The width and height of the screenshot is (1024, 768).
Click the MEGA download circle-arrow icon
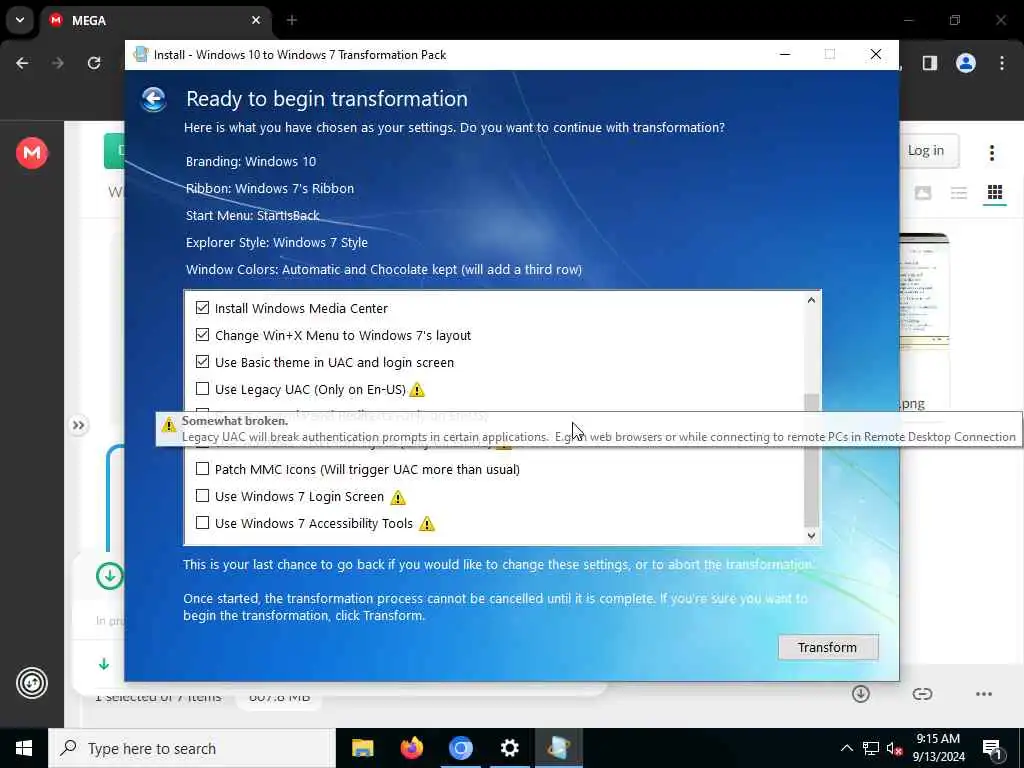tap(861, 694)
